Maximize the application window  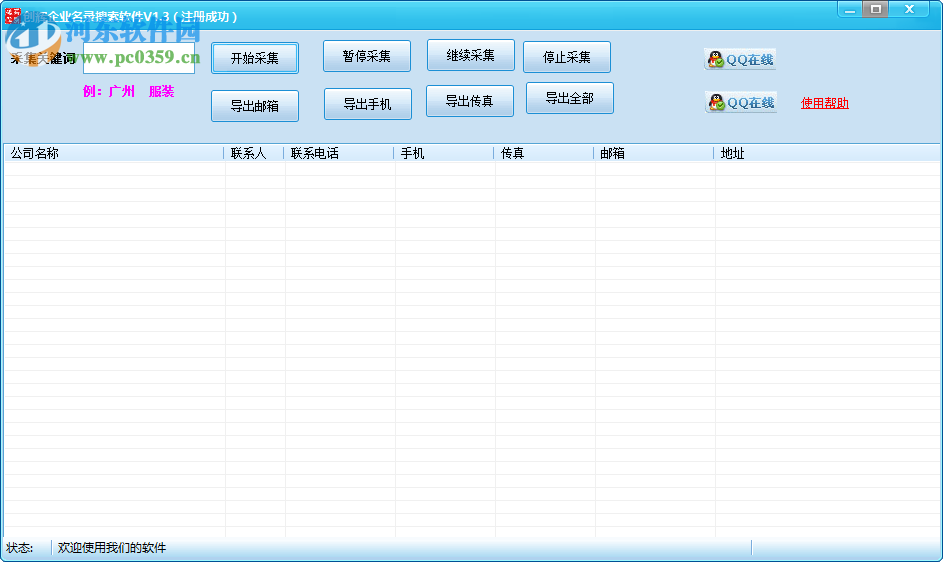tap(876, 9)
